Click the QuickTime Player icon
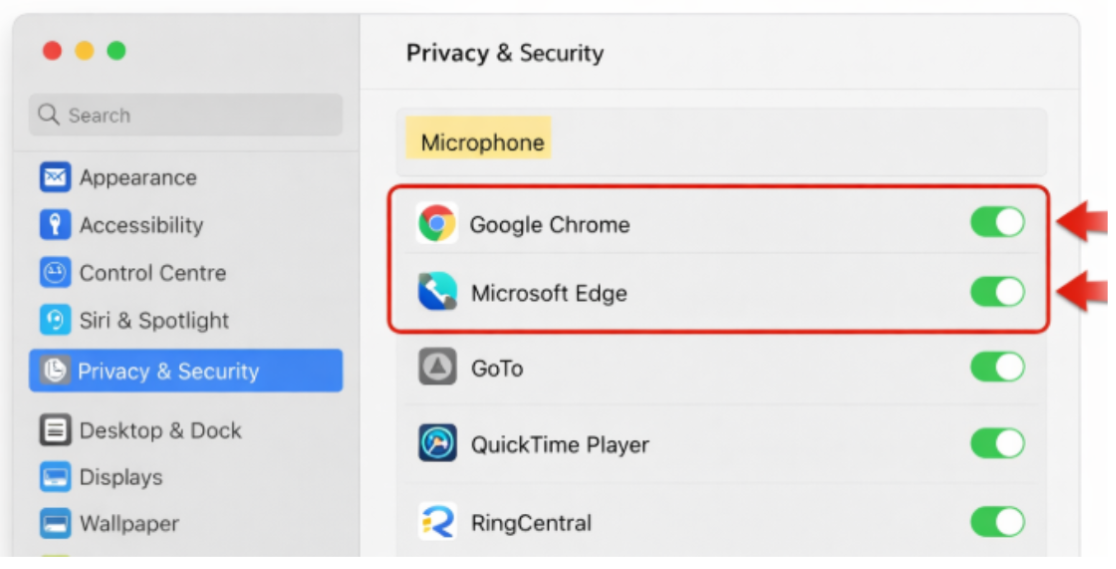 click(x=437, y=444)
